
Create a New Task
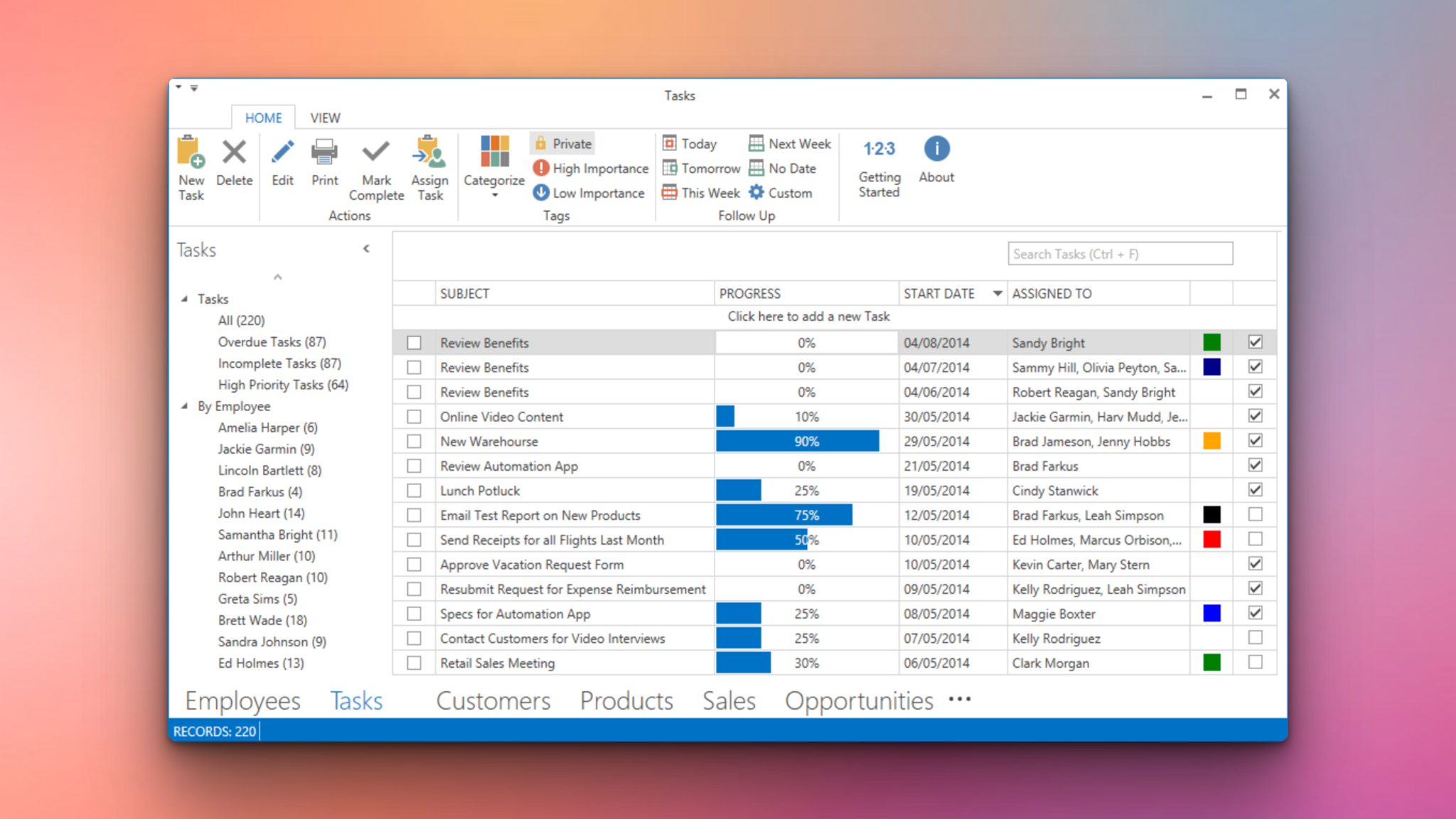[191, 167]
